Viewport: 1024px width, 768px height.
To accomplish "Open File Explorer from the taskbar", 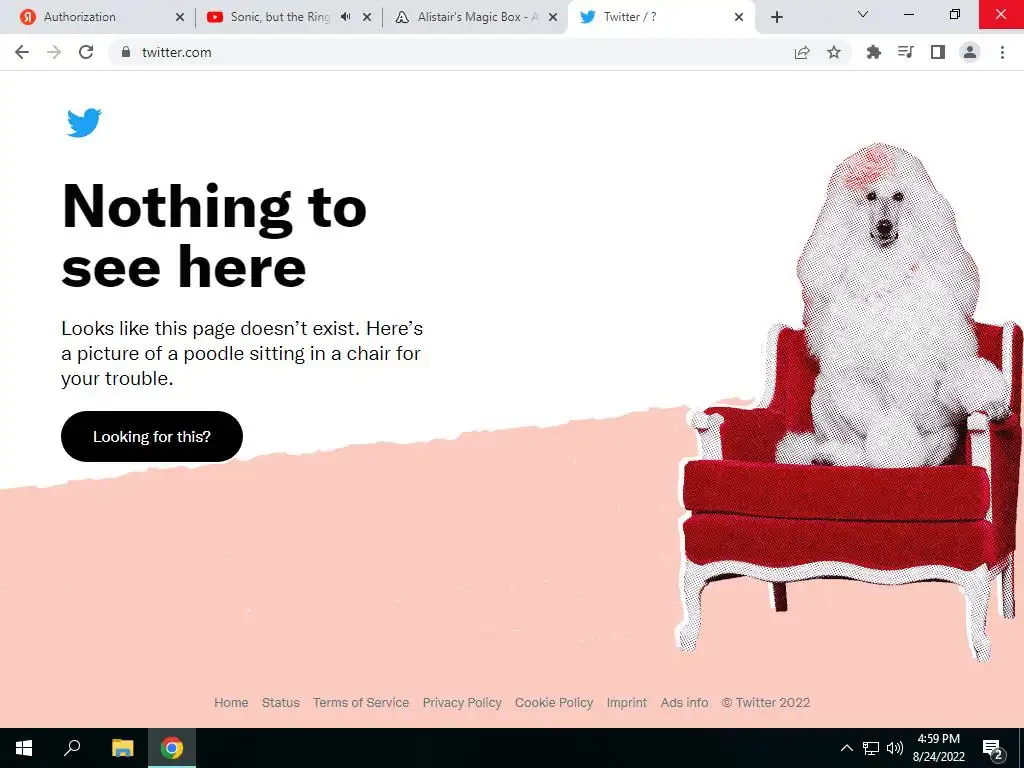I will pos(122,748).
